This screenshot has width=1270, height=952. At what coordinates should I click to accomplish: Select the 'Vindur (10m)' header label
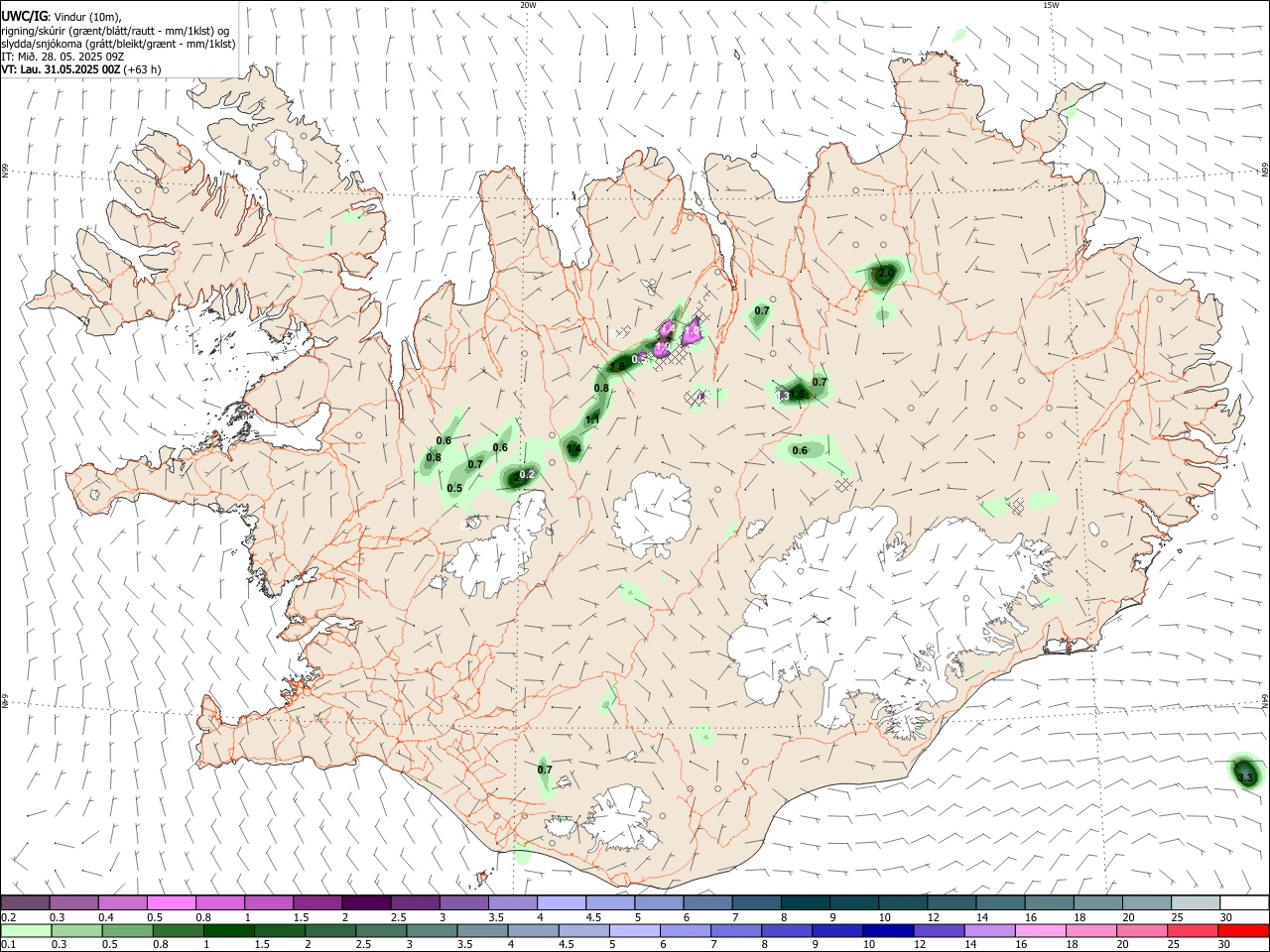coord(86,16)
